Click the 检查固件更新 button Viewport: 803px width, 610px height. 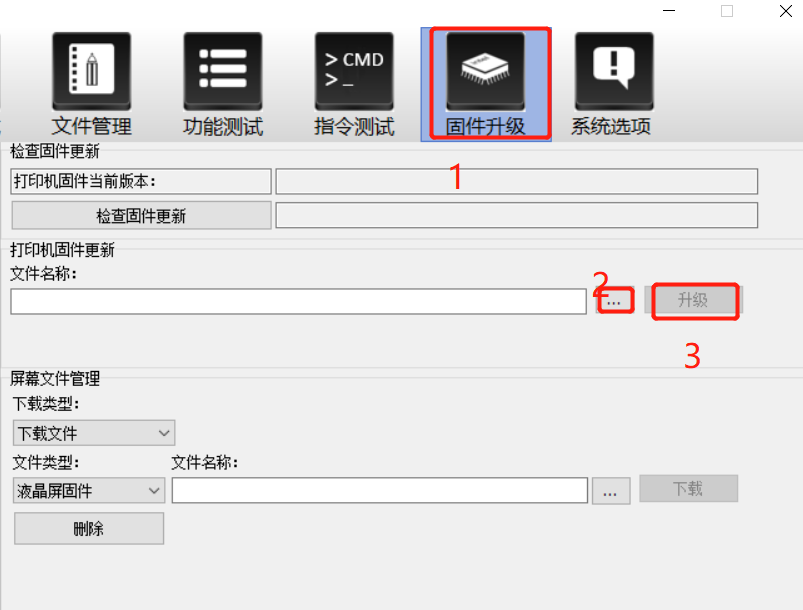click(141, 215)
